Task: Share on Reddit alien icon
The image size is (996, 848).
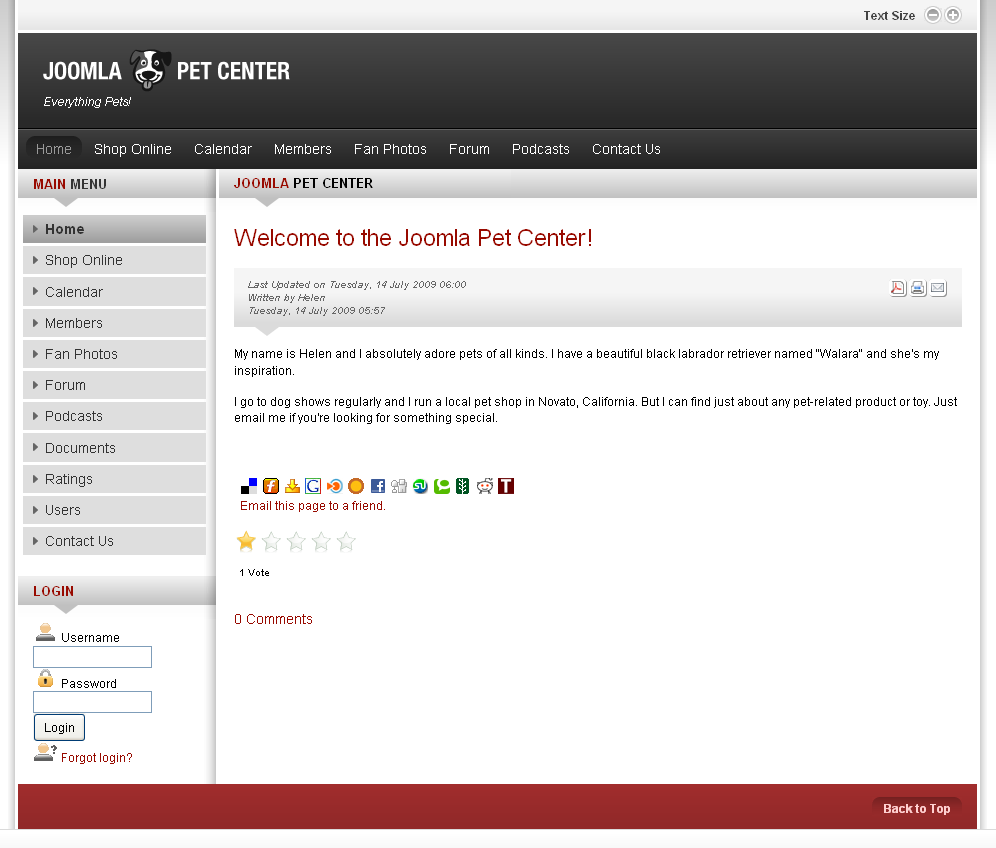Action: pos(485,486)
